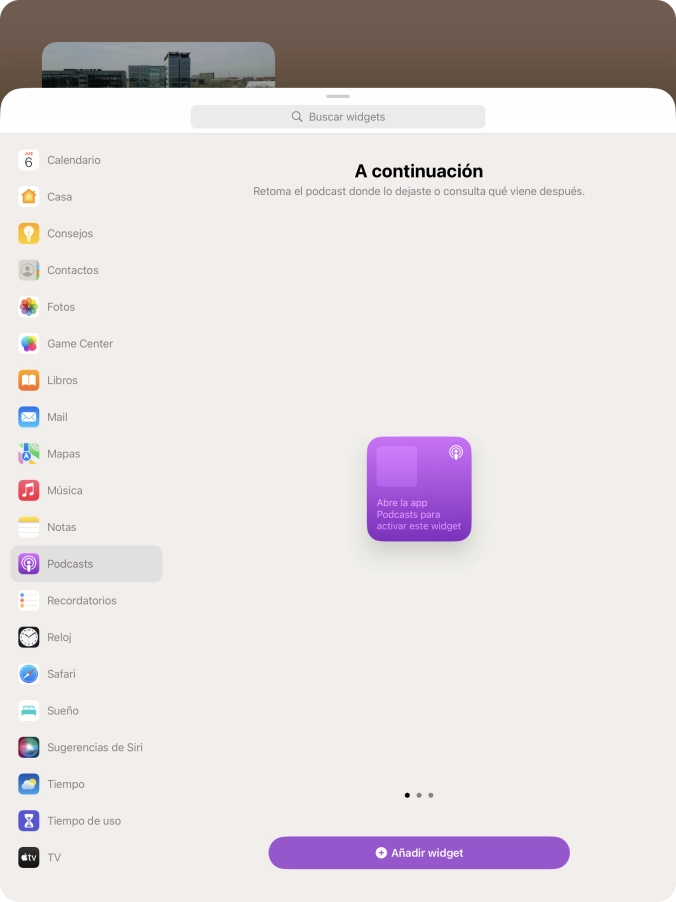Click 'Abre la app Podcasts' widget text
Screen dimensions: 676x902
pos(419,514)
